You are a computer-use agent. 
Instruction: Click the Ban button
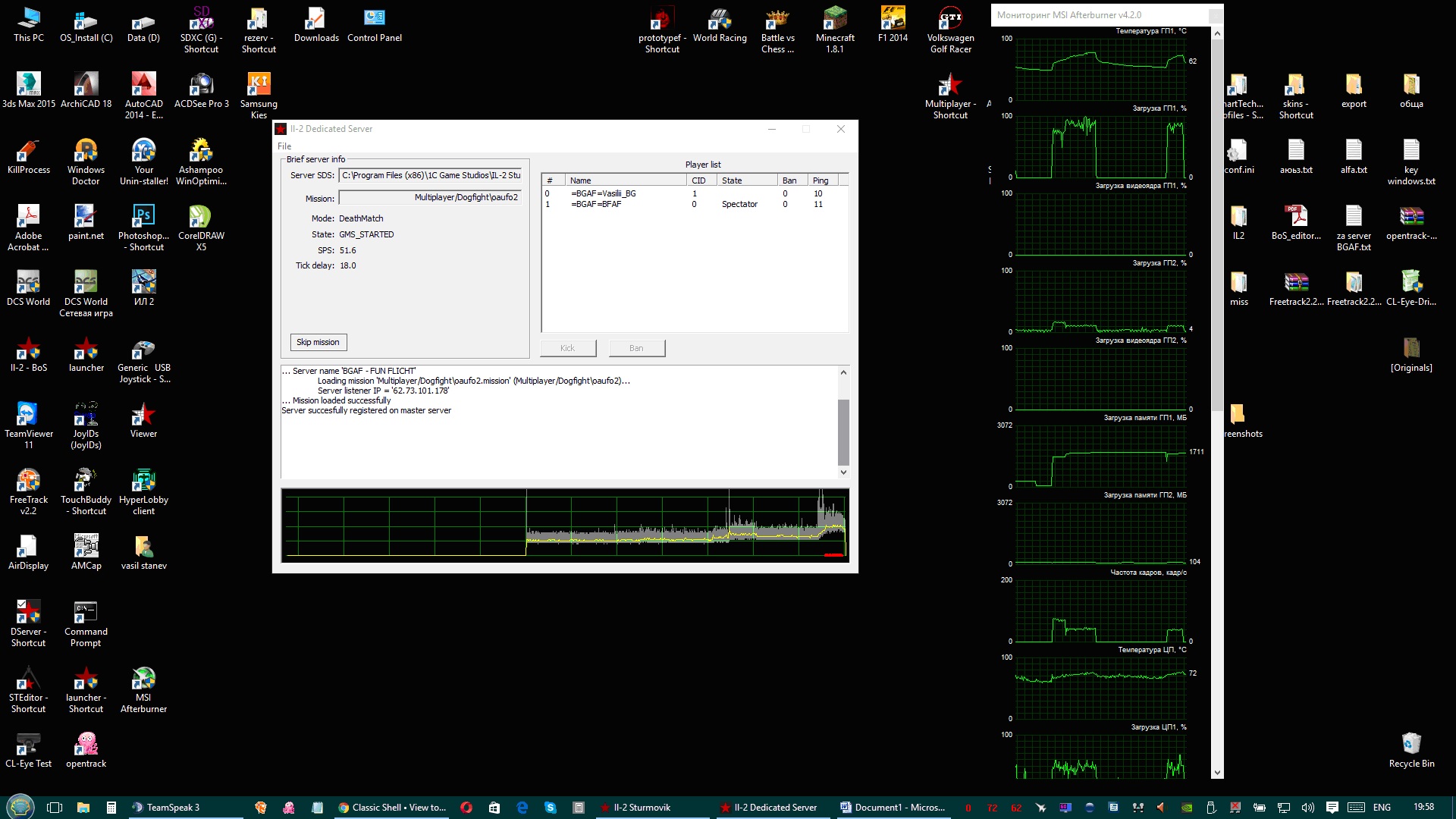[636, 349]
